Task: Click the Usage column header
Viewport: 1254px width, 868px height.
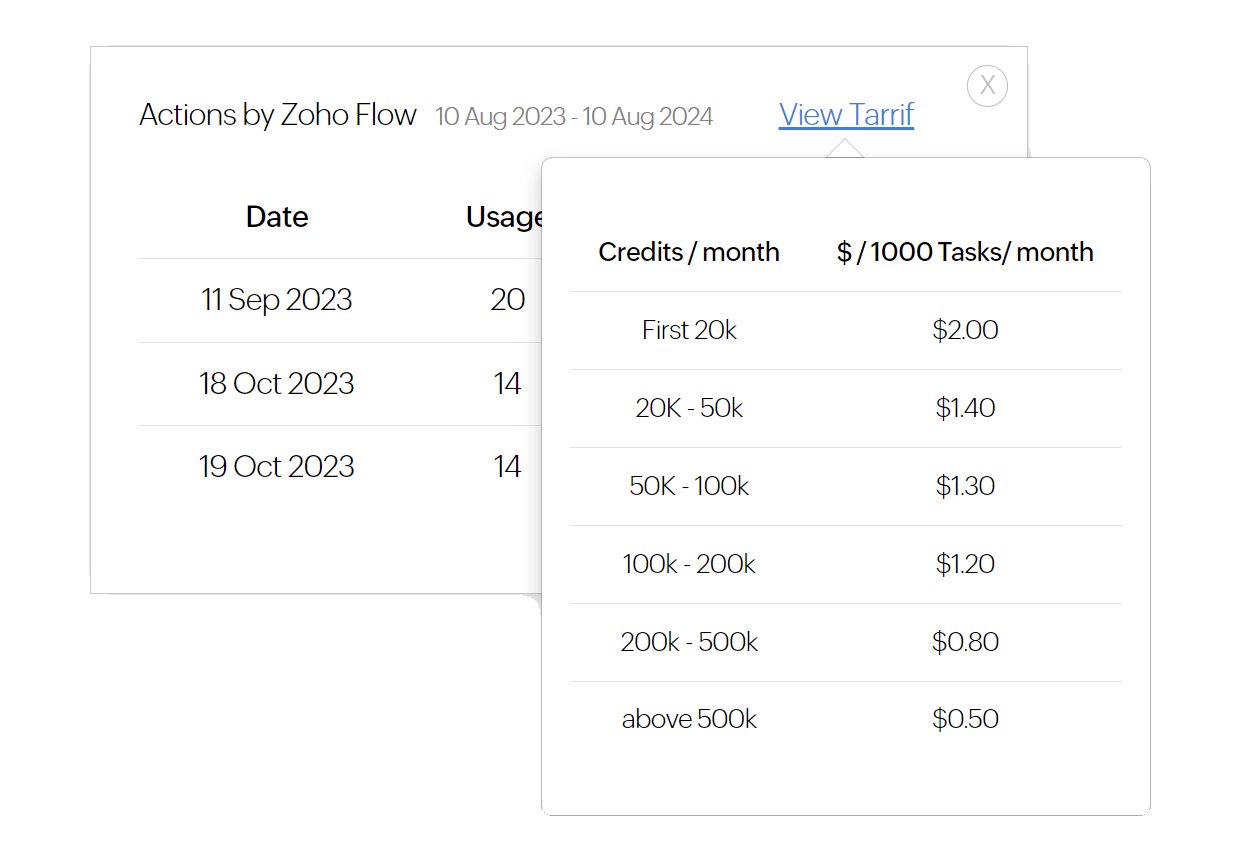Action: click(503, 217)
